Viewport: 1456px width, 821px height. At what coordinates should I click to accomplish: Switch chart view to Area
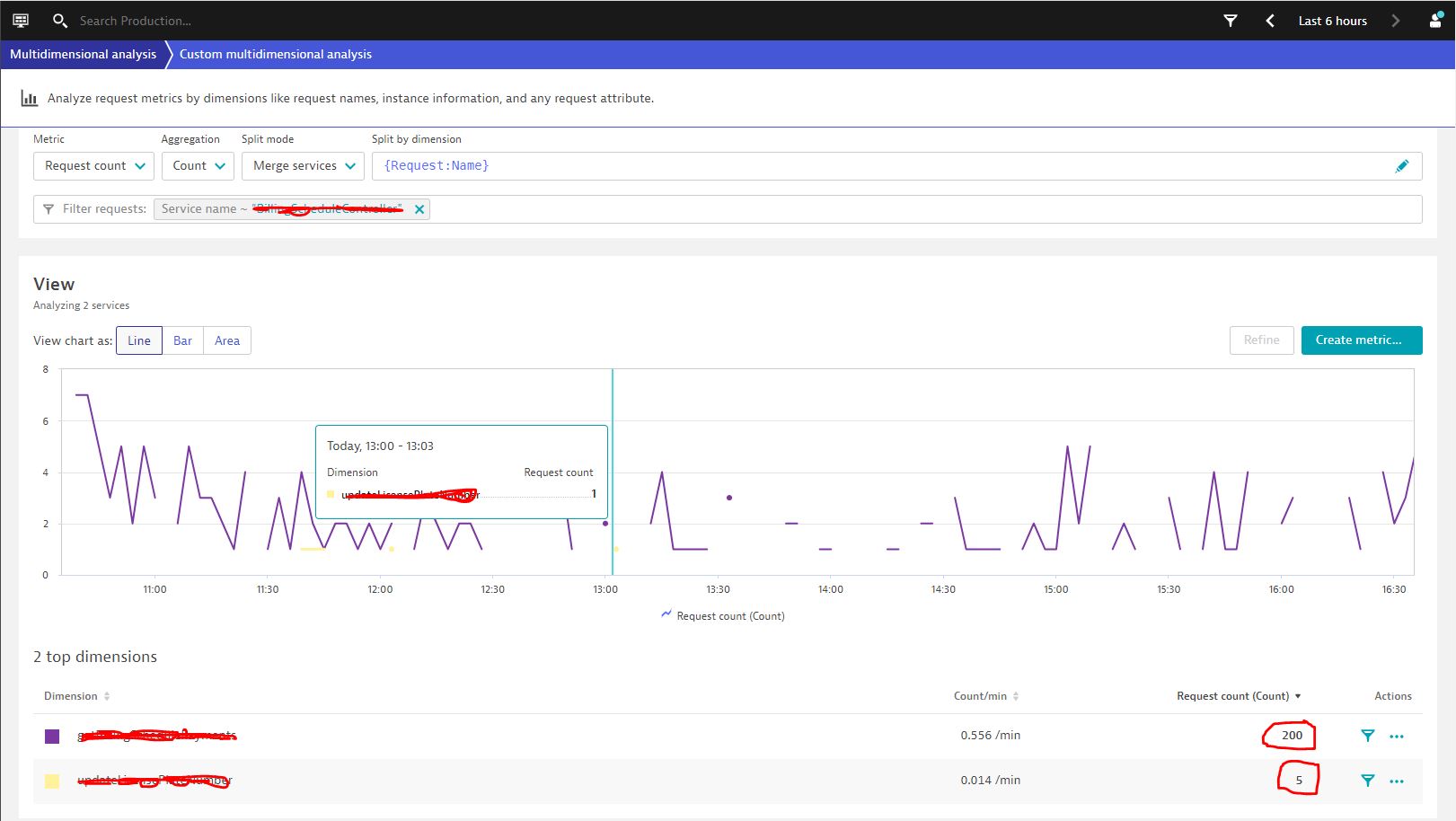[227, 340]
